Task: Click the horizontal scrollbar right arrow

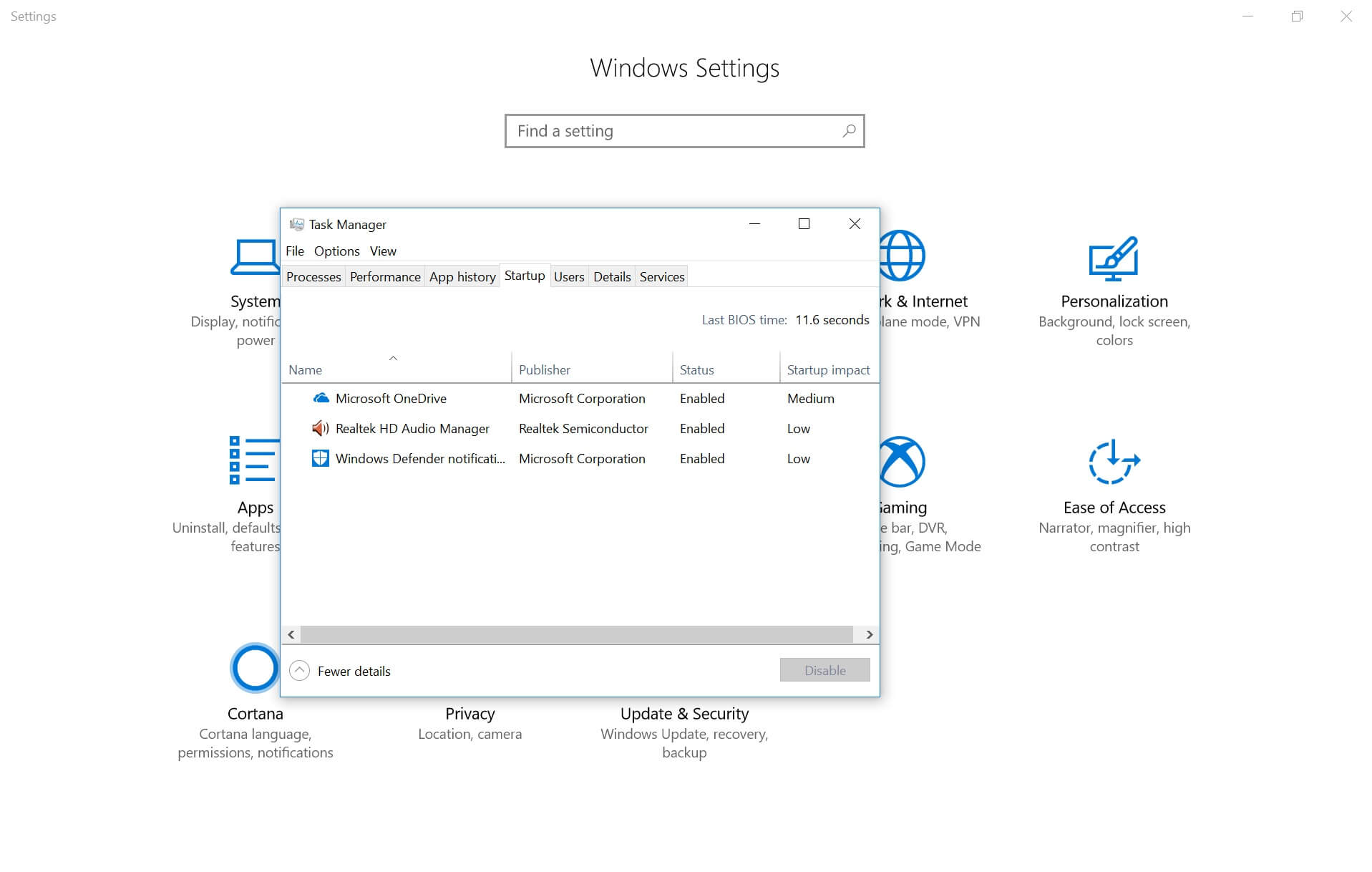Action: click(x=869, y=634)
